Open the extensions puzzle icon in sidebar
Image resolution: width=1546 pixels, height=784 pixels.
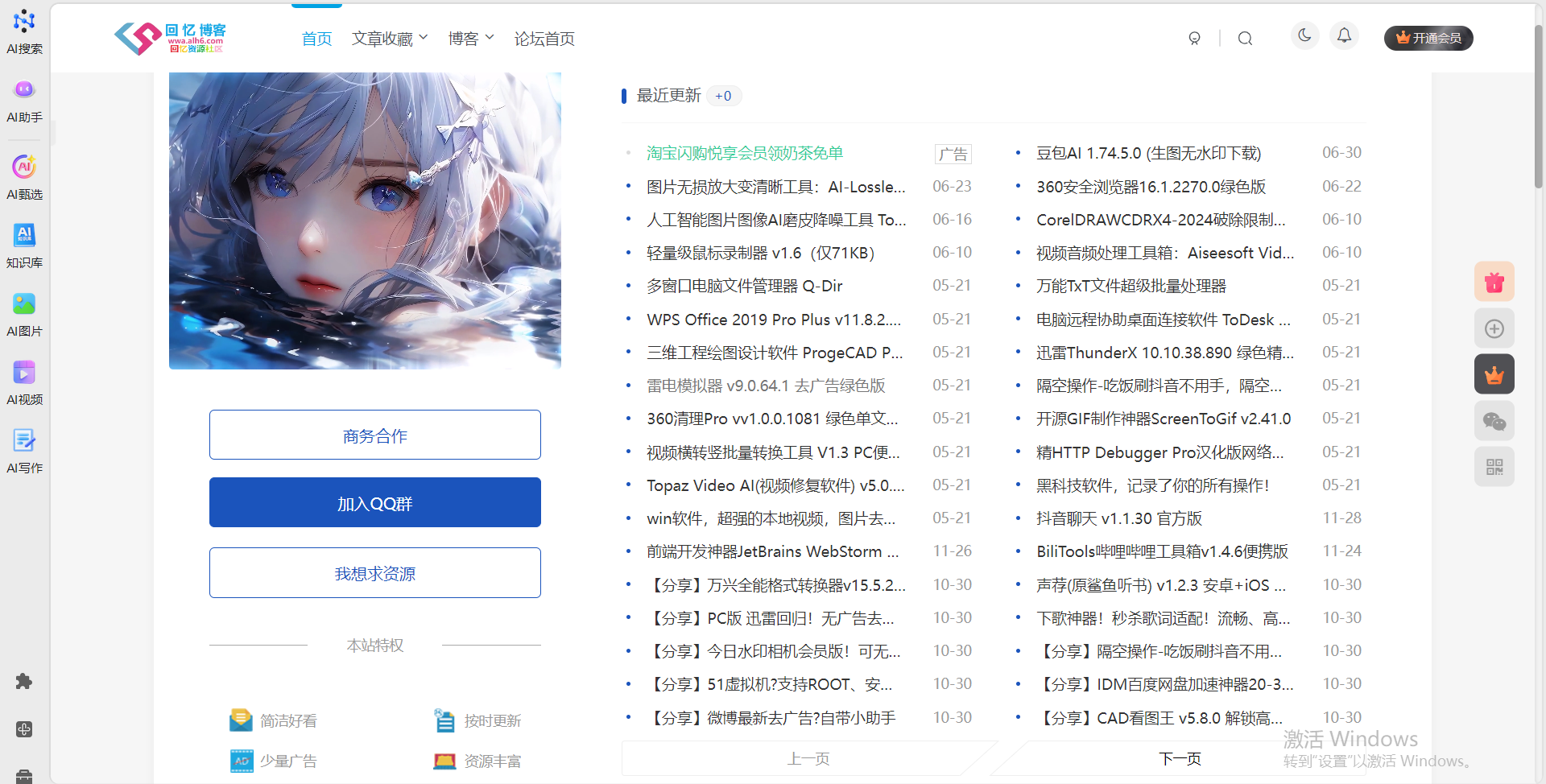tap(24, 682)
